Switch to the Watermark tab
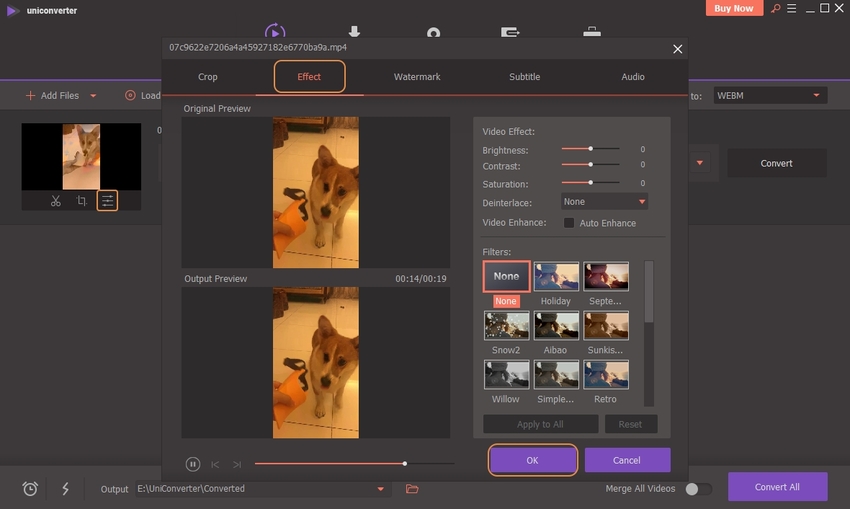The image size is (850, 509). pyautogui.click(x=417, y=77)
